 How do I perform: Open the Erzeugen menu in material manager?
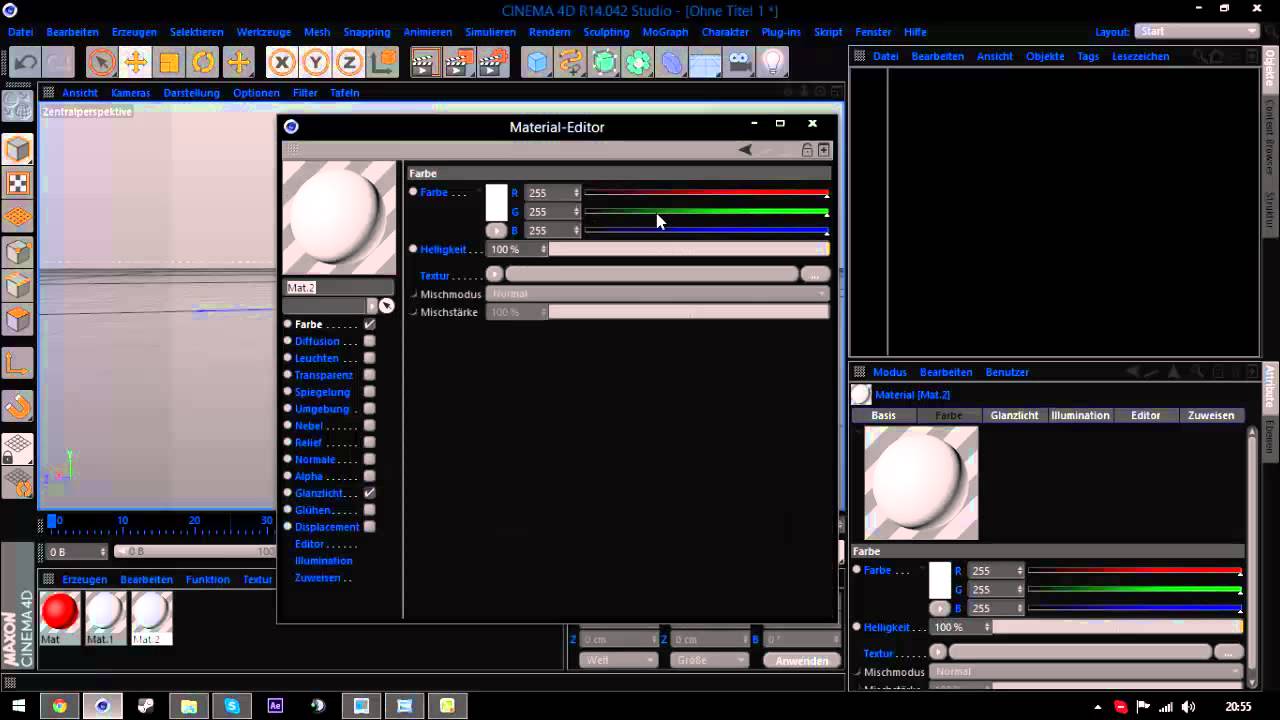[84, 579]
